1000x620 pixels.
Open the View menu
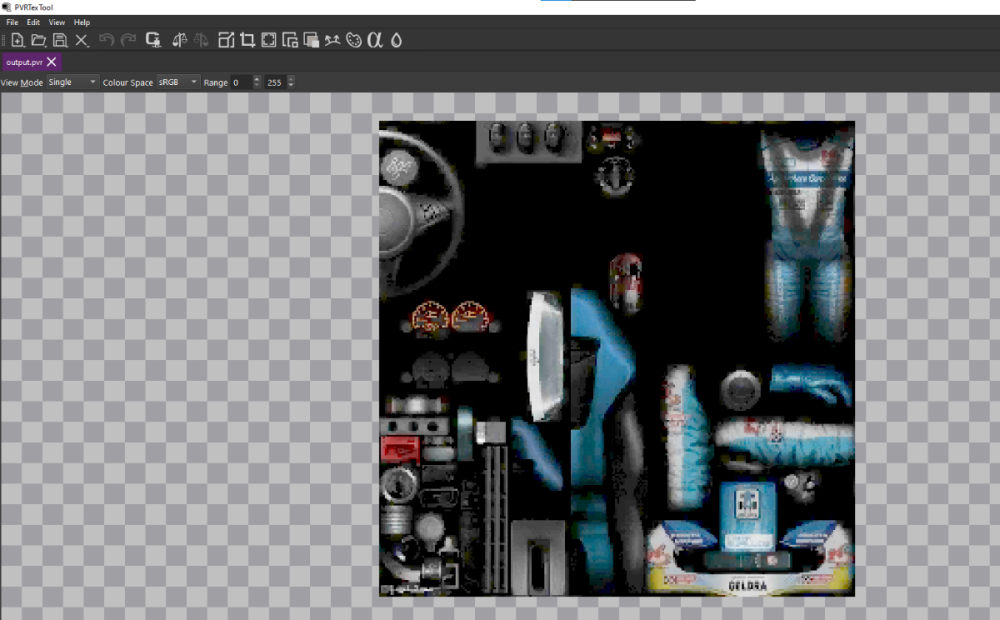56,21
